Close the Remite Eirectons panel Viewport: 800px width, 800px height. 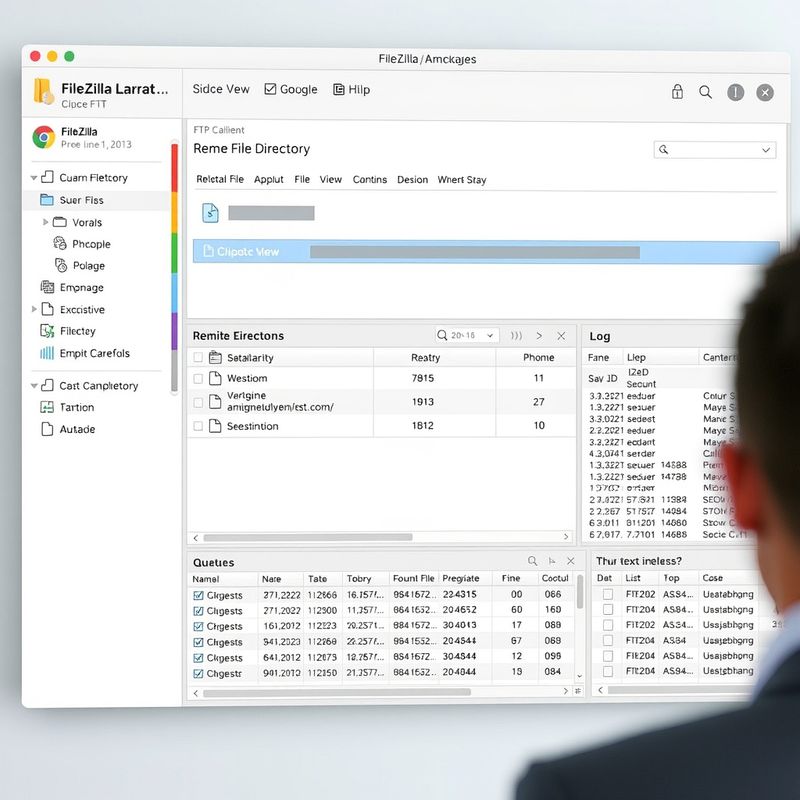coord(561,336)
